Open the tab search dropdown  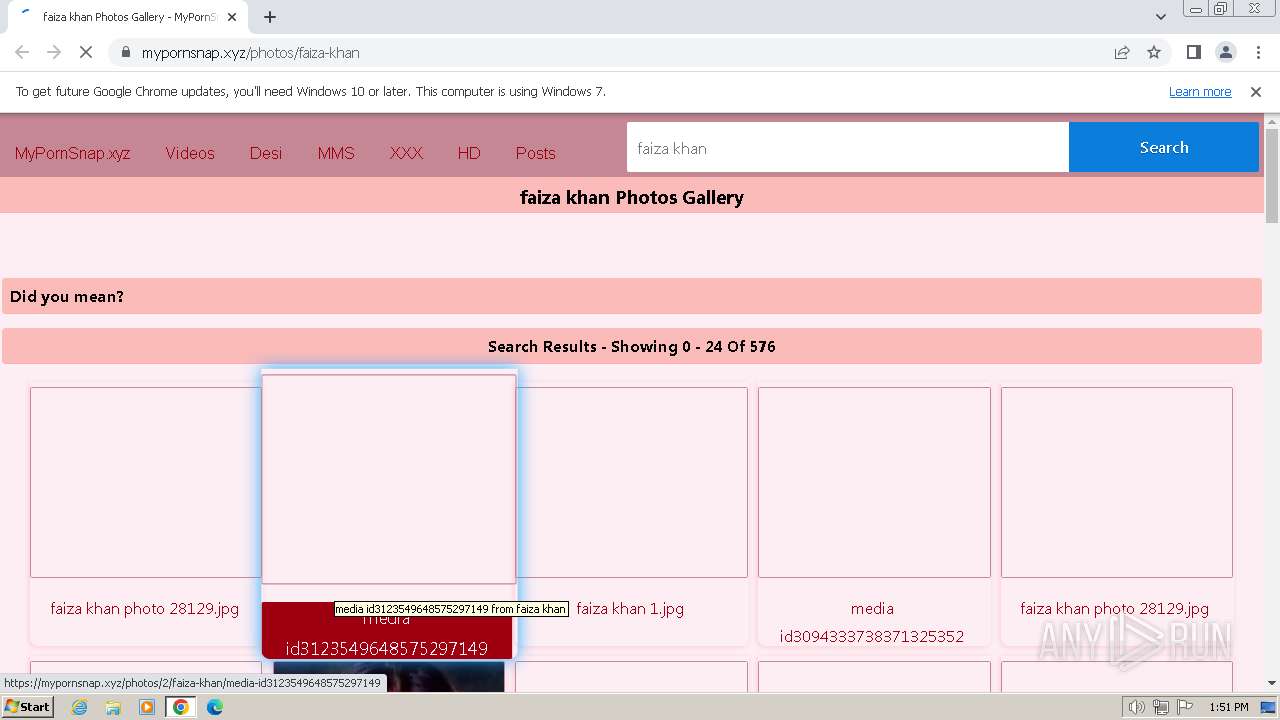pos(1160,17)
